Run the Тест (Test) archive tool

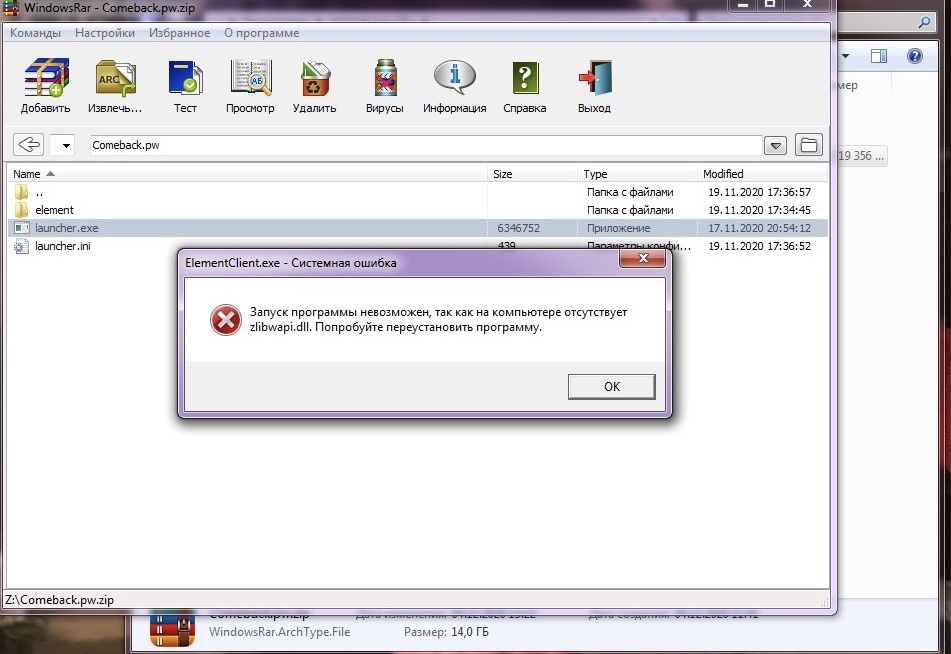pos(185,79)
